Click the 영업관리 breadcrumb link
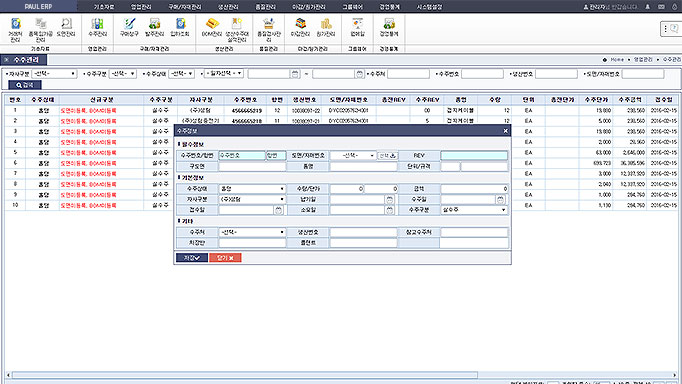This screenshot has height=384, width=682. pos(643,60)
